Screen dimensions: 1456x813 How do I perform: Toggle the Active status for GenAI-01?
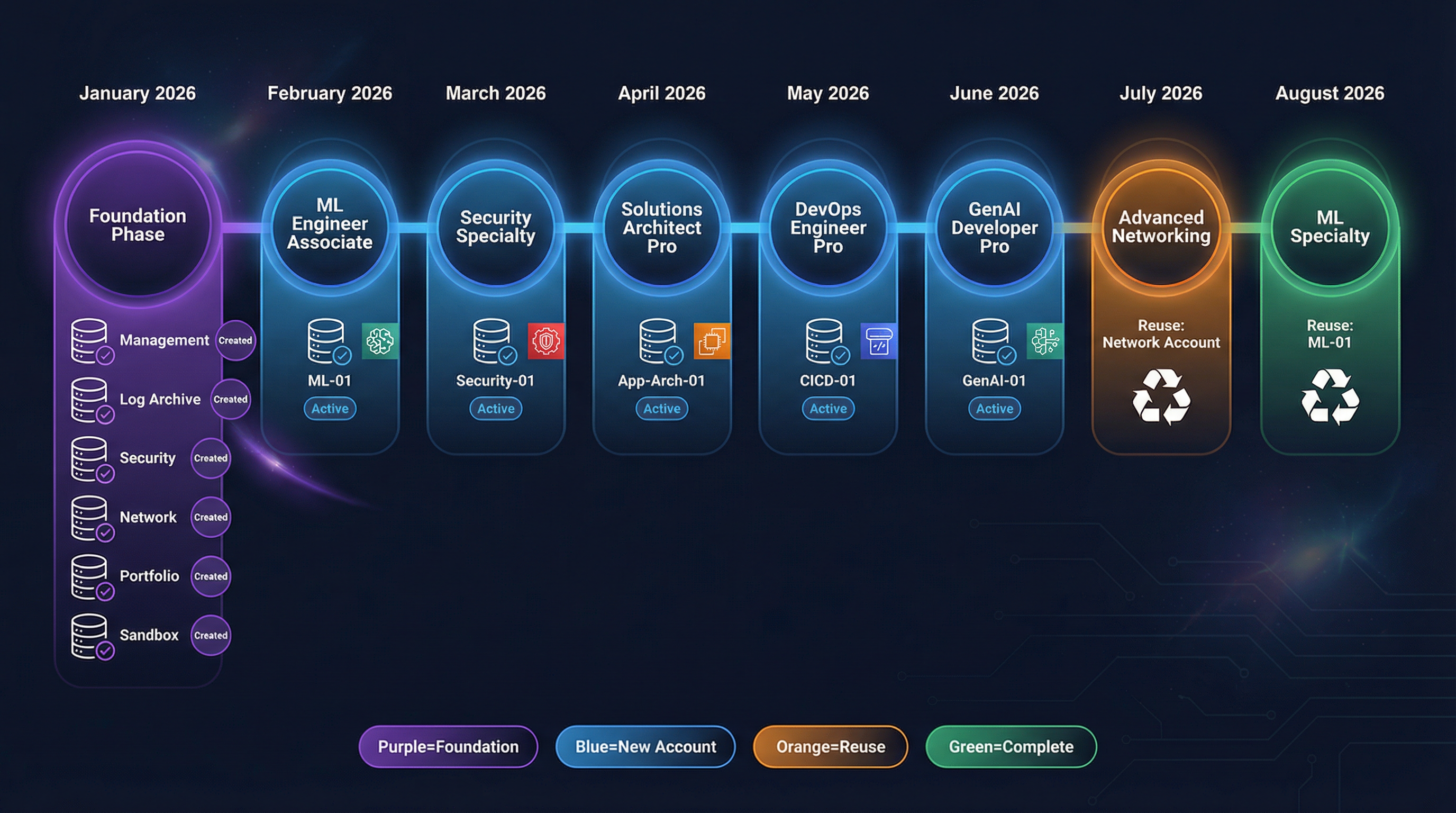(x=994, y=408)
